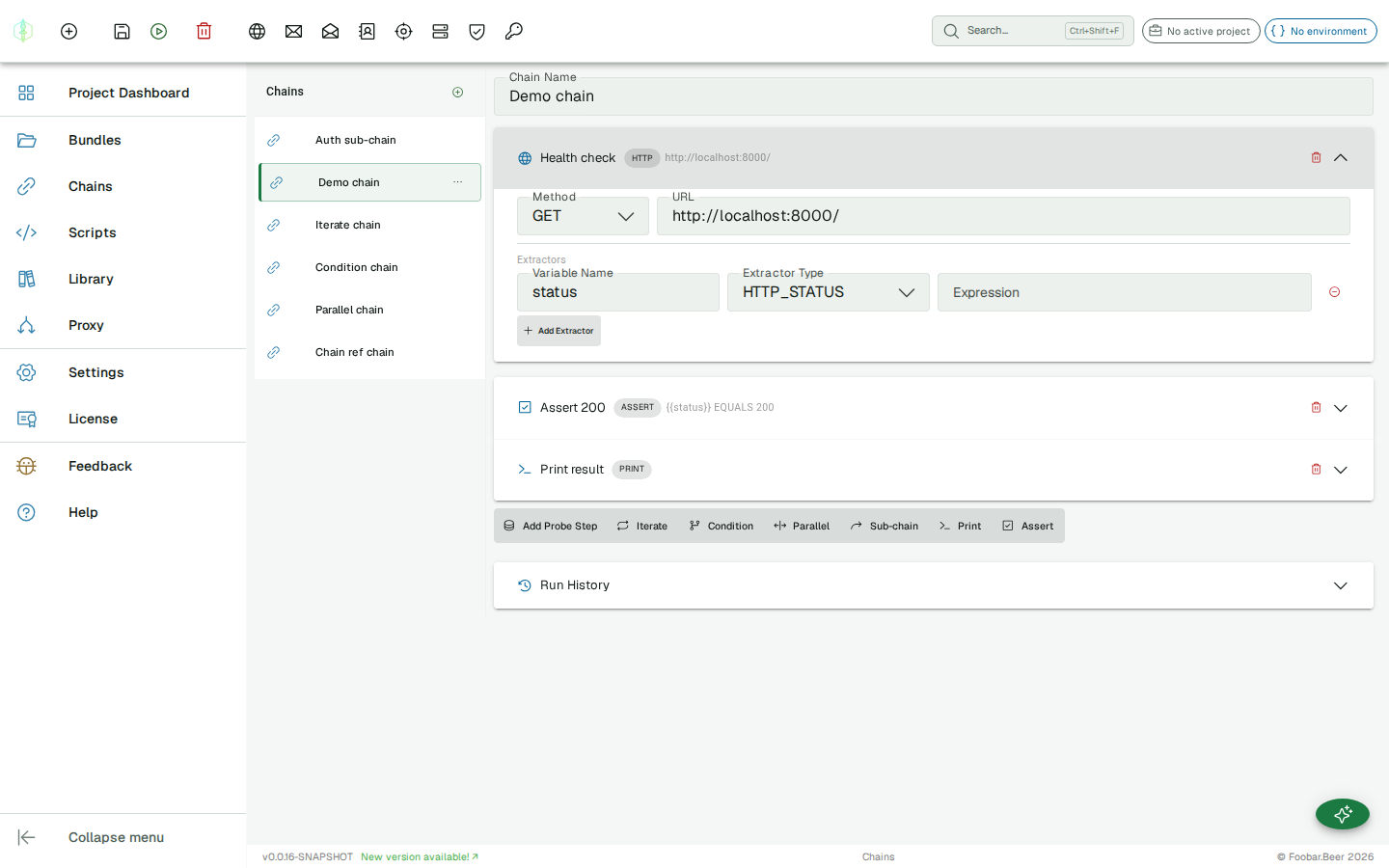This screenshot has width=1389, height=868.
Task: Open the Extractor Type dropdown
Action: point(829,292)
